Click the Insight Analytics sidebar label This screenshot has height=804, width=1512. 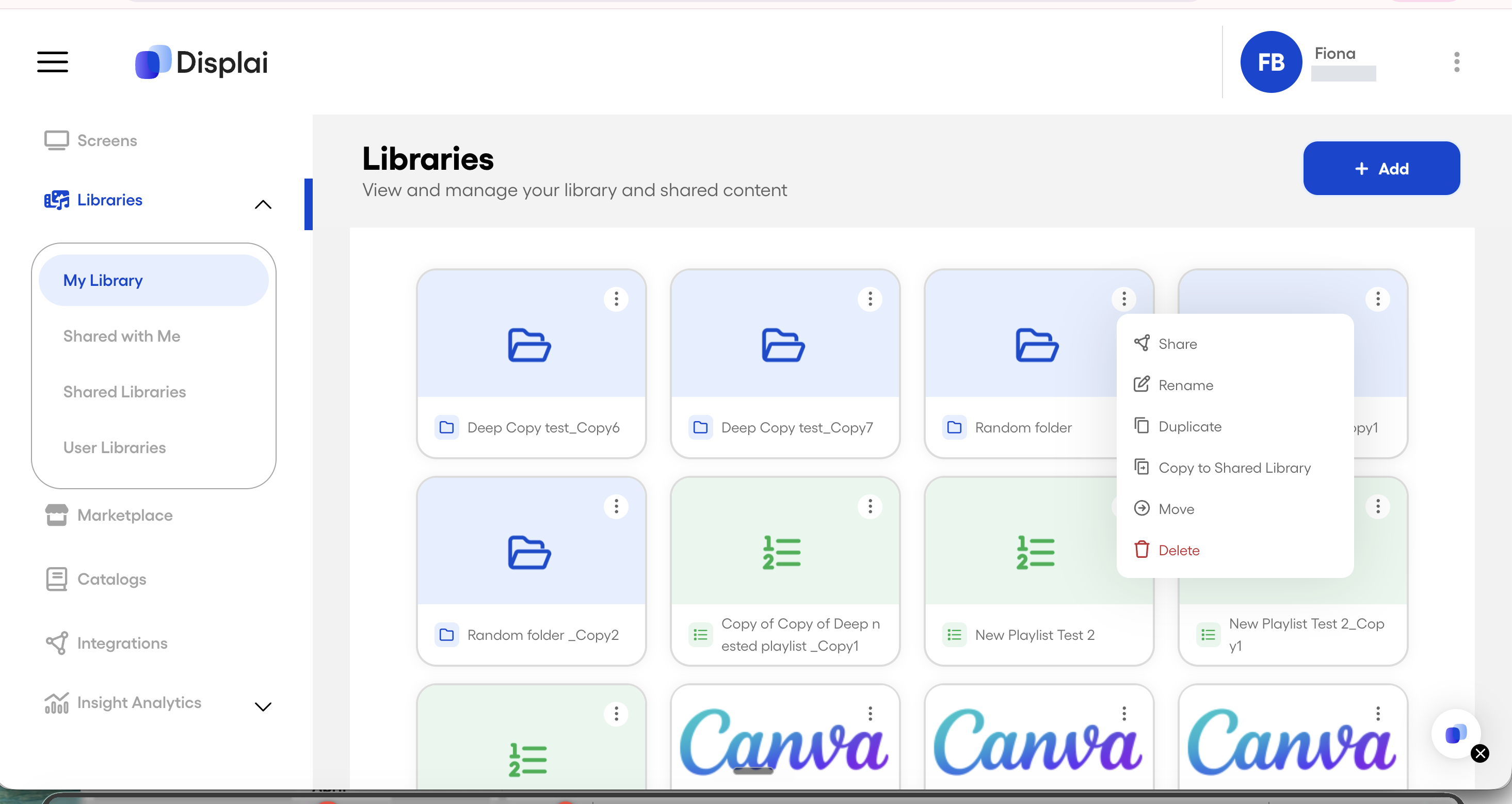pos(139,702)
